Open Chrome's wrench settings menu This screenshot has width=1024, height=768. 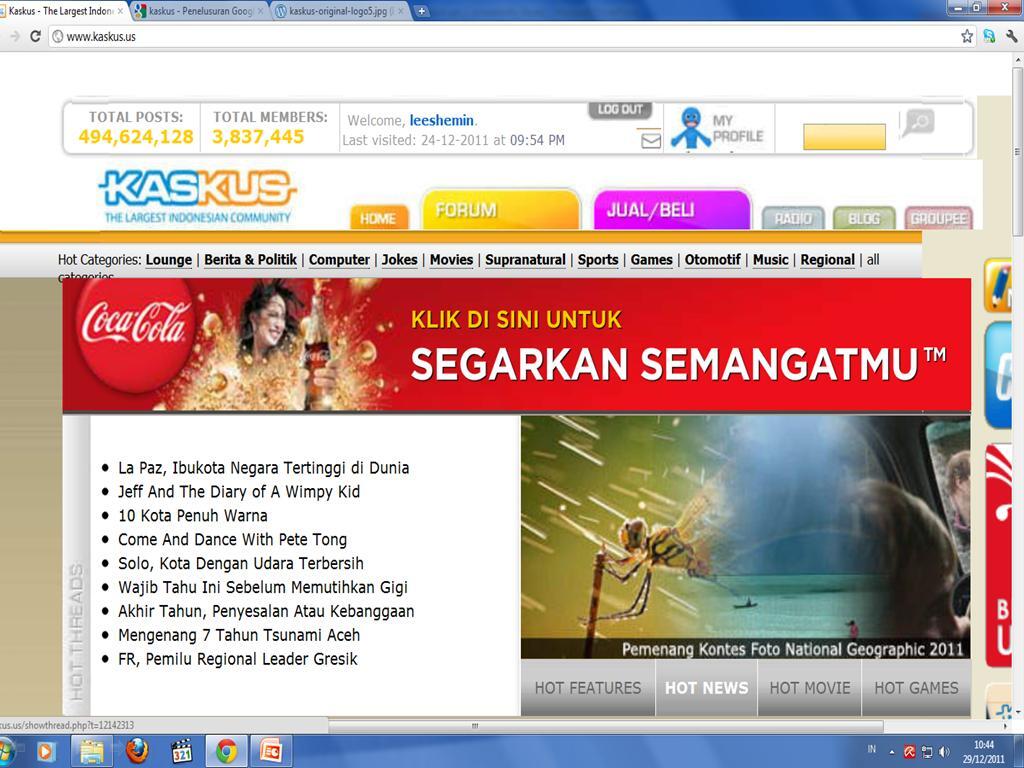click(x=1011, y=36)
